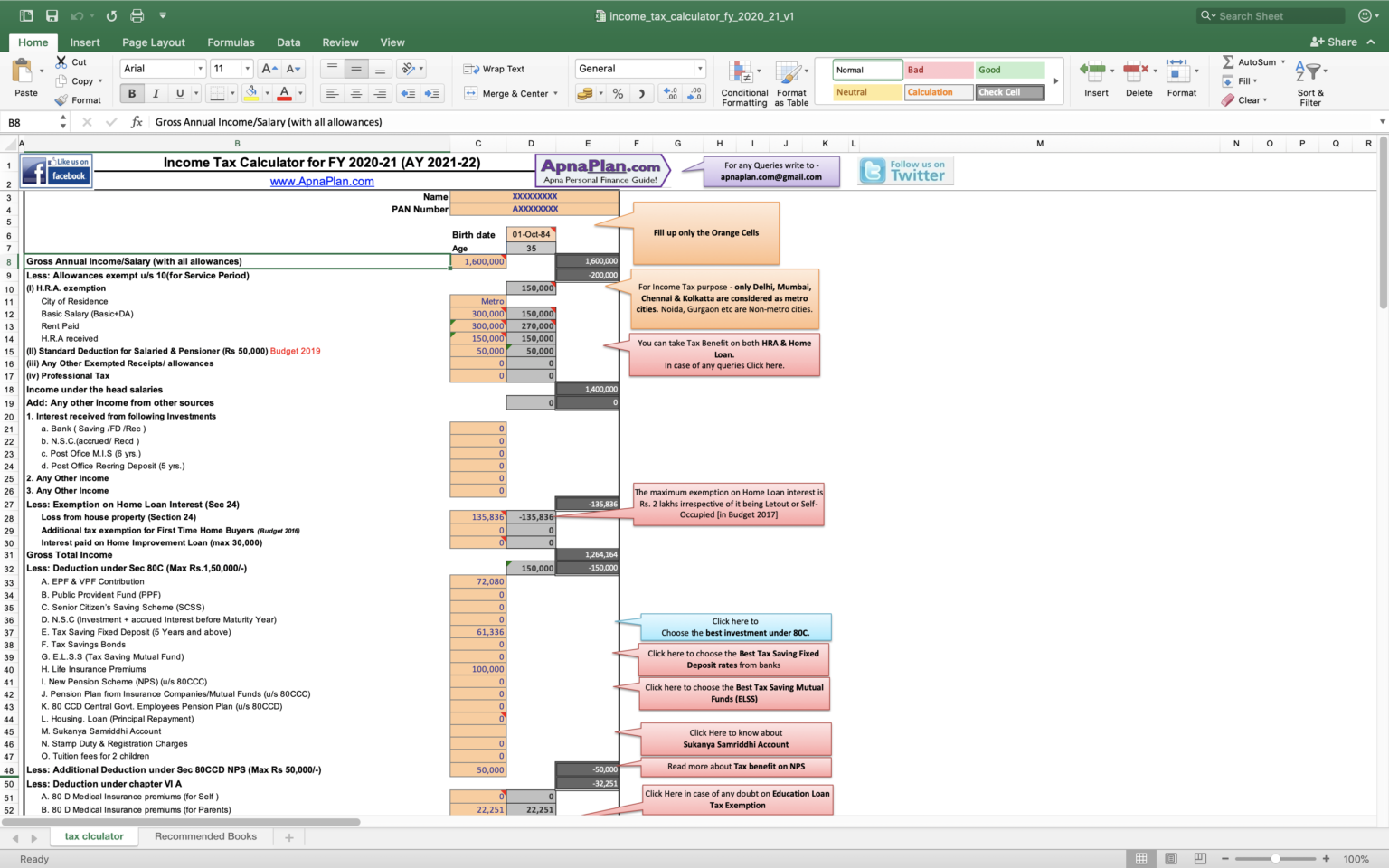
Task: Toggle center horizontal alignment
Action: coord(356,93)
